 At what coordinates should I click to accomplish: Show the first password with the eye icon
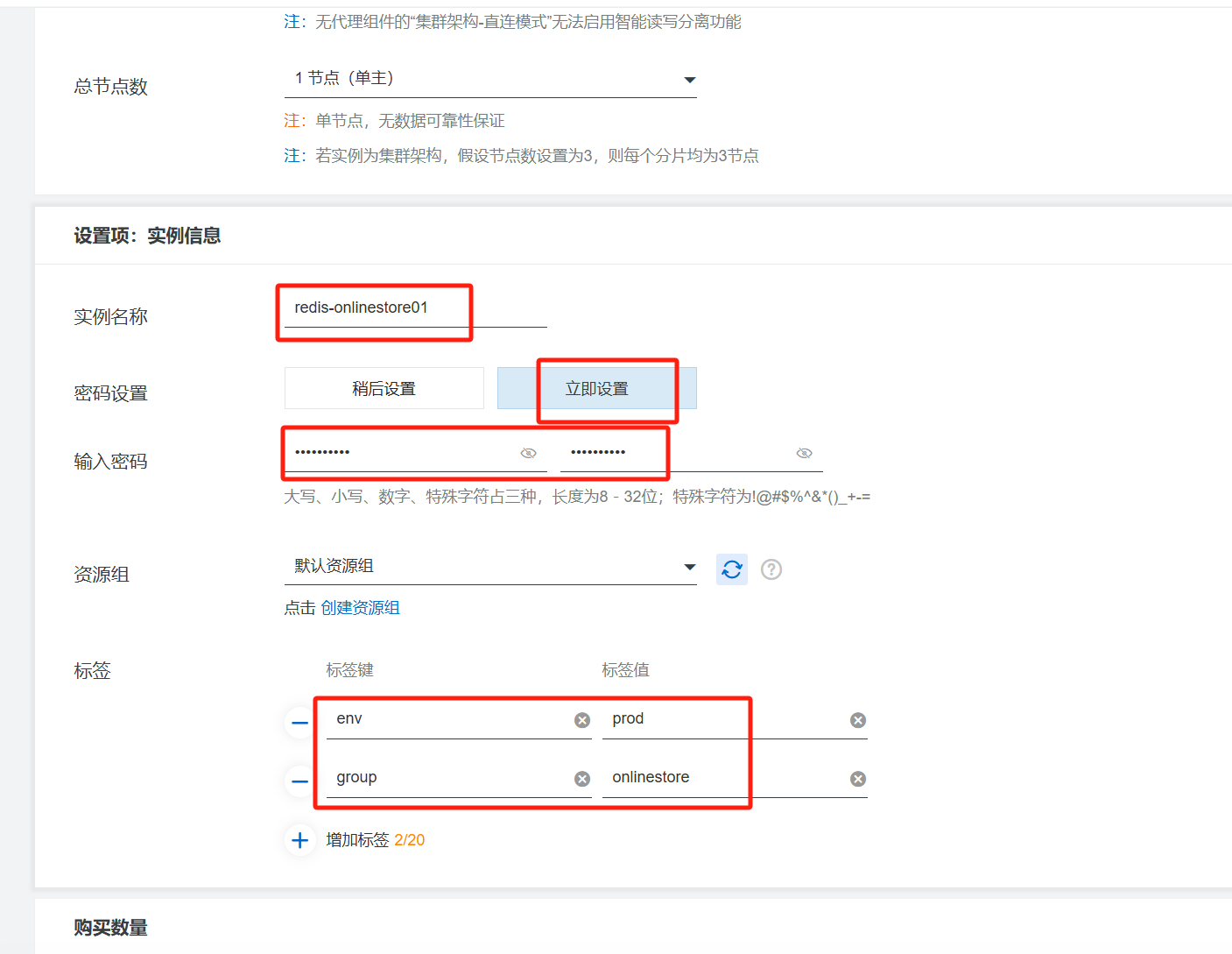click(528, 452)
